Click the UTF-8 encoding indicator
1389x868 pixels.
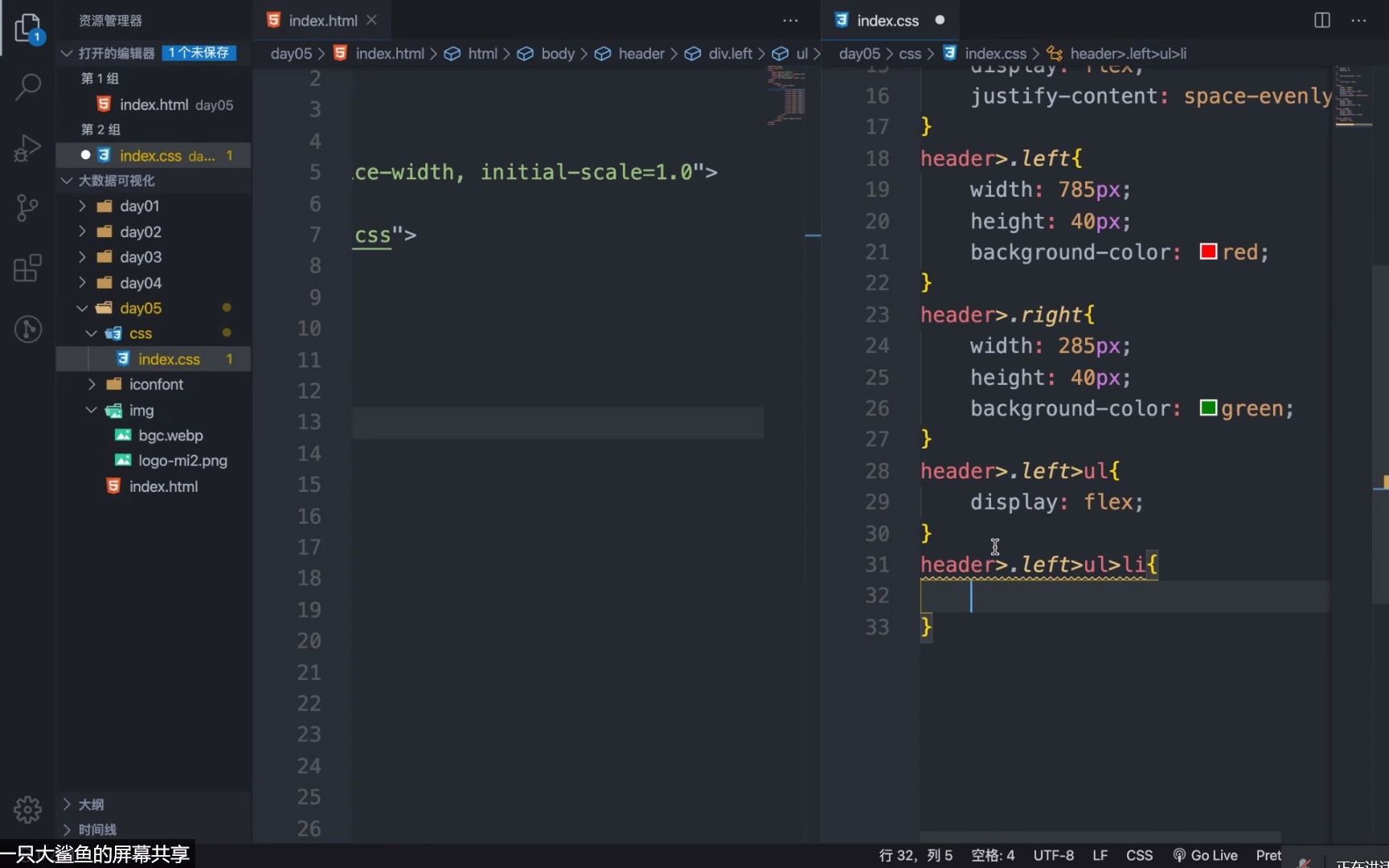pyautogui.click(x=1053, y=855)
